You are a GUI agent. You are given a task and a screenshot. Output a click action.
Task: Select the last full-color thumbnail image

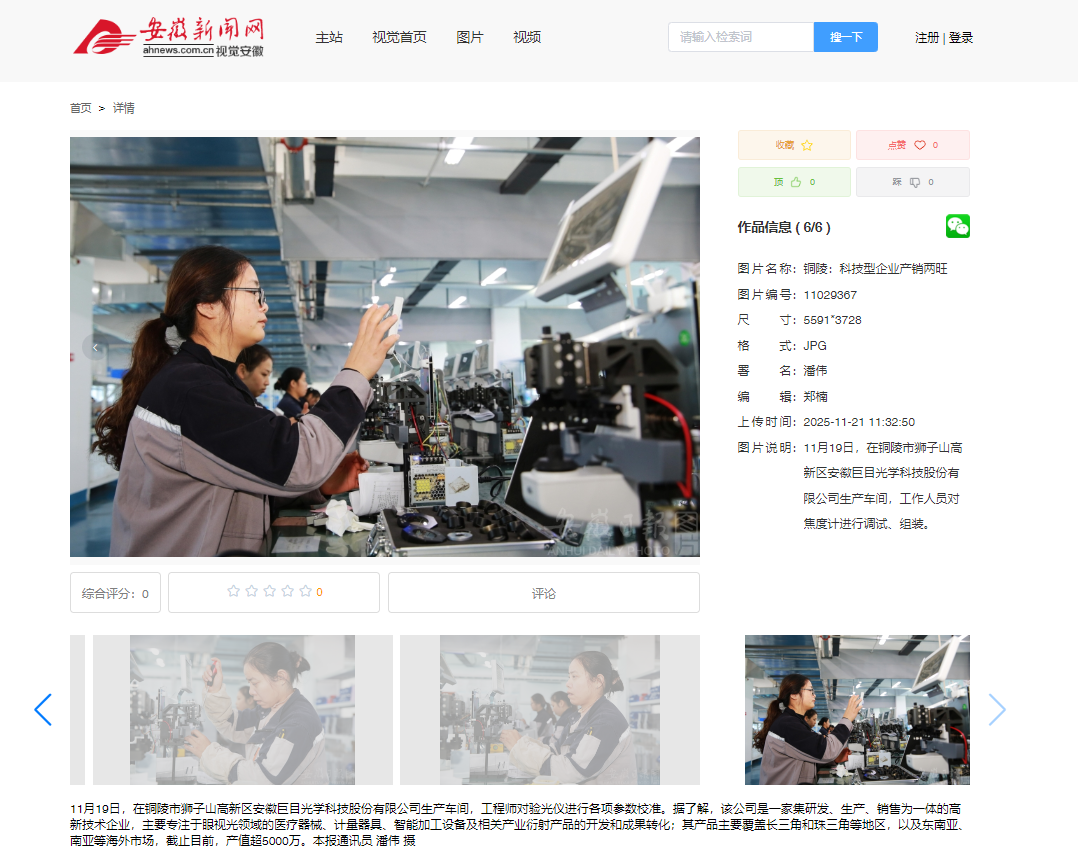[x=857, y=710]
